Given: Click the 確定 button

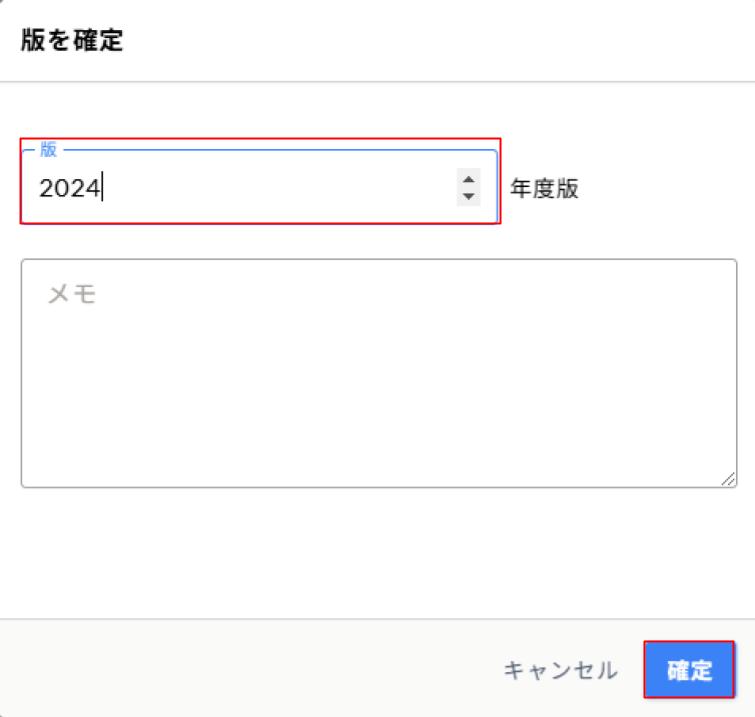Looking at the screenshot, I should [689, 670].
